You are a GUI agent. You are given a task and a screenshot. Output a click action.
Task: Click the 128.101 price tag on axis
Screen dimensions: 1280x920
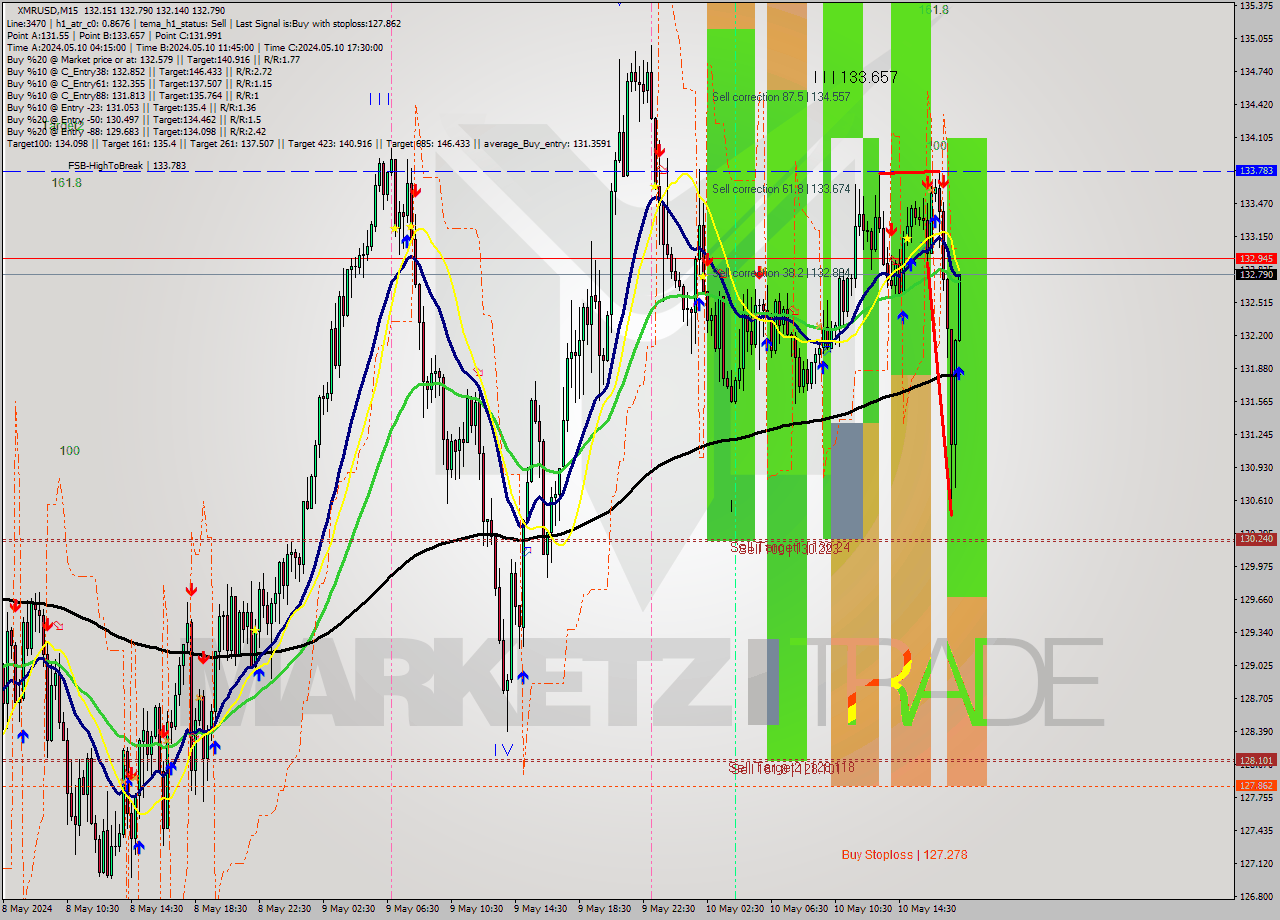point(1256,760)
